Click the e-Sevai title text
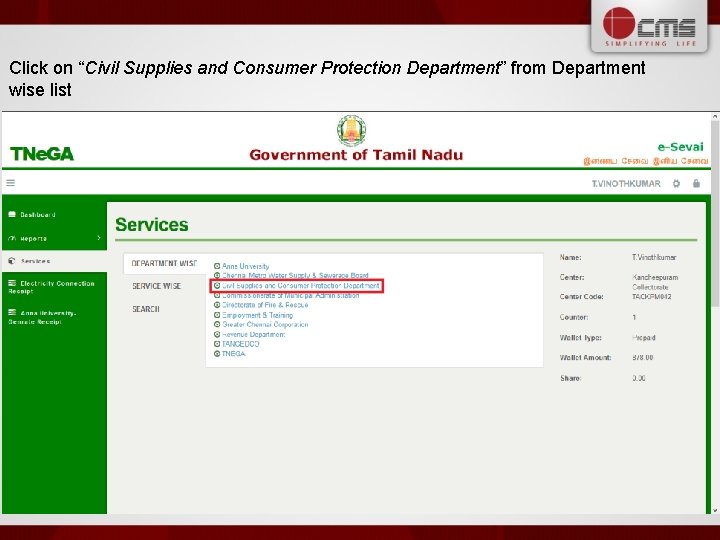 [680, 147]
